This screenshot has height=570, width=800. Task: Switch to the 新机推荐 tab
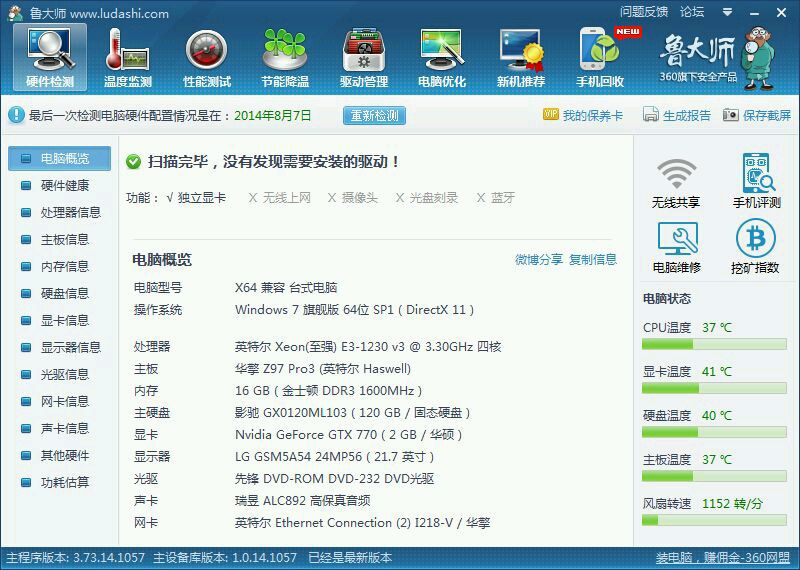coord(521,58)
